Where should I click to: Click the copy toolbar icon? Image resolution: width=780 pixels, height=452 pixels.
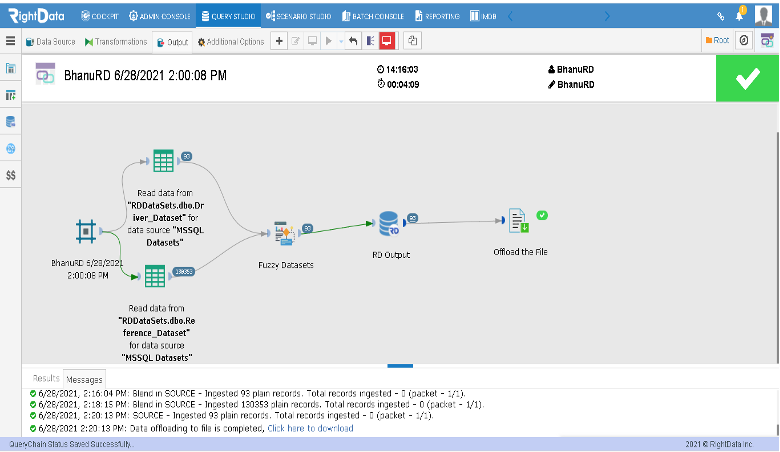click(412, 41)
